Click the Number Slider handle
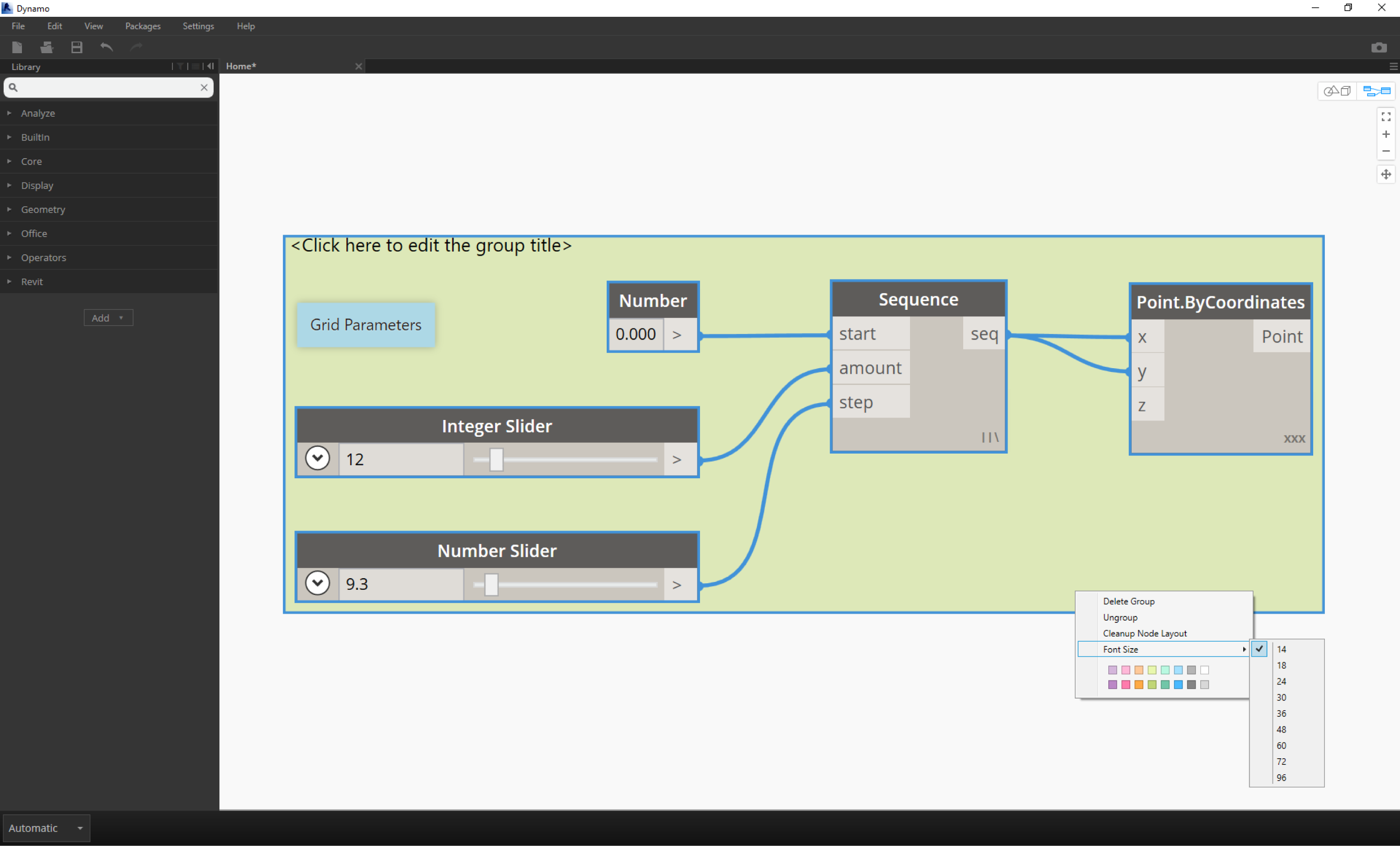Screen dimensions: 1400x846 coord(491,584)
